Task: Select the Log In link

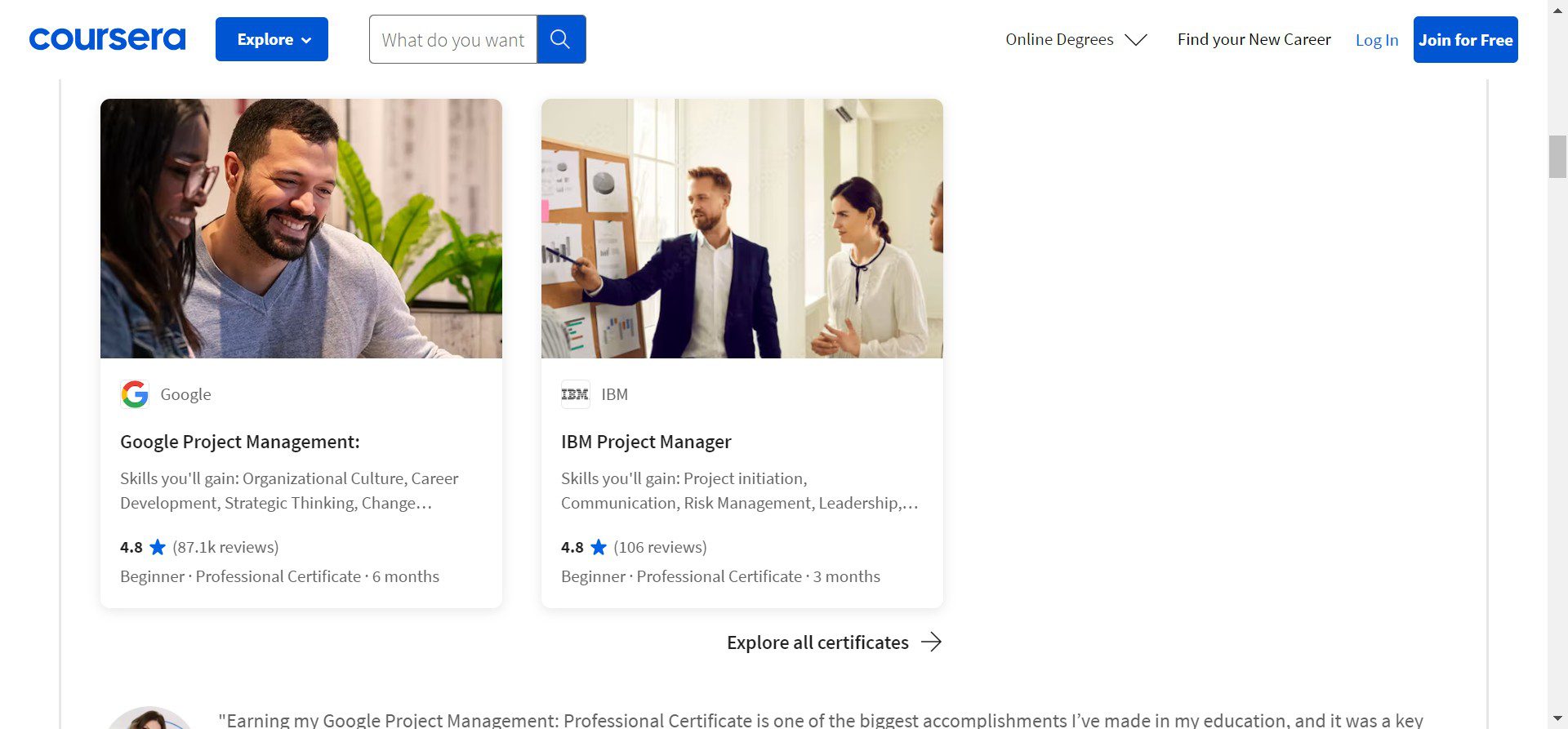Action: [1376, 40]
